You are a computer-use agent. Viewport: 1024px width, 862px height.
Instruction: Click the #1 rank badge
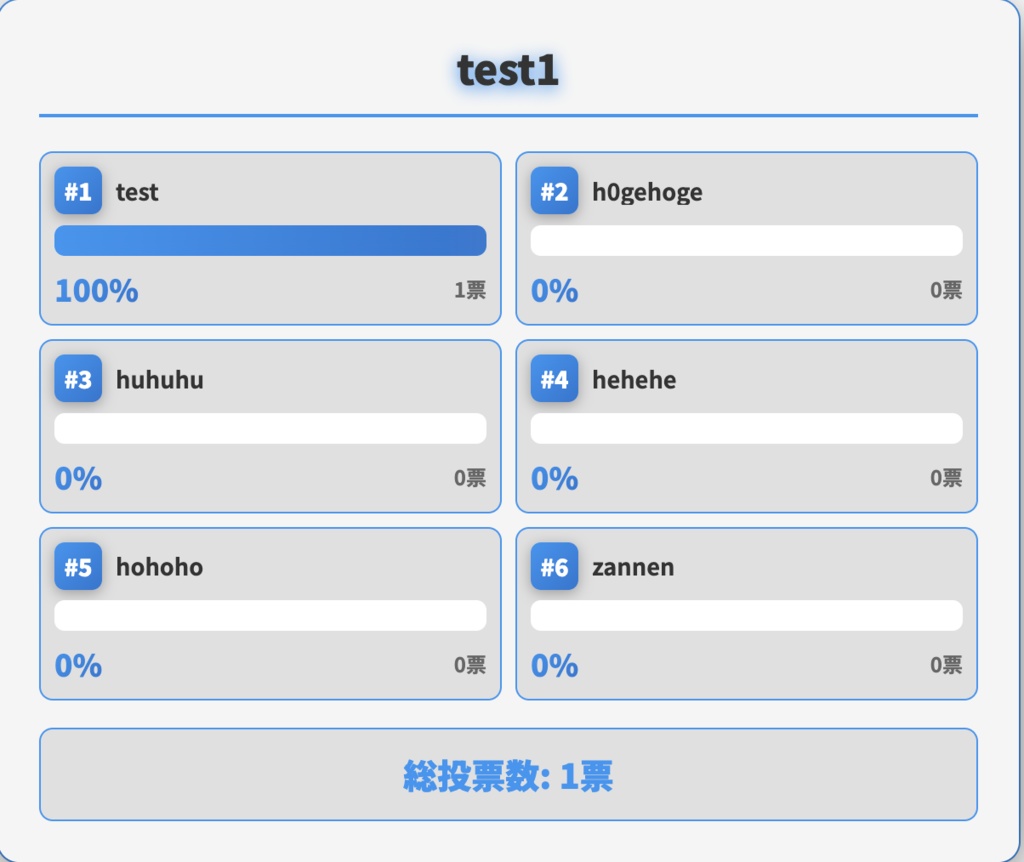pos(78,191)
